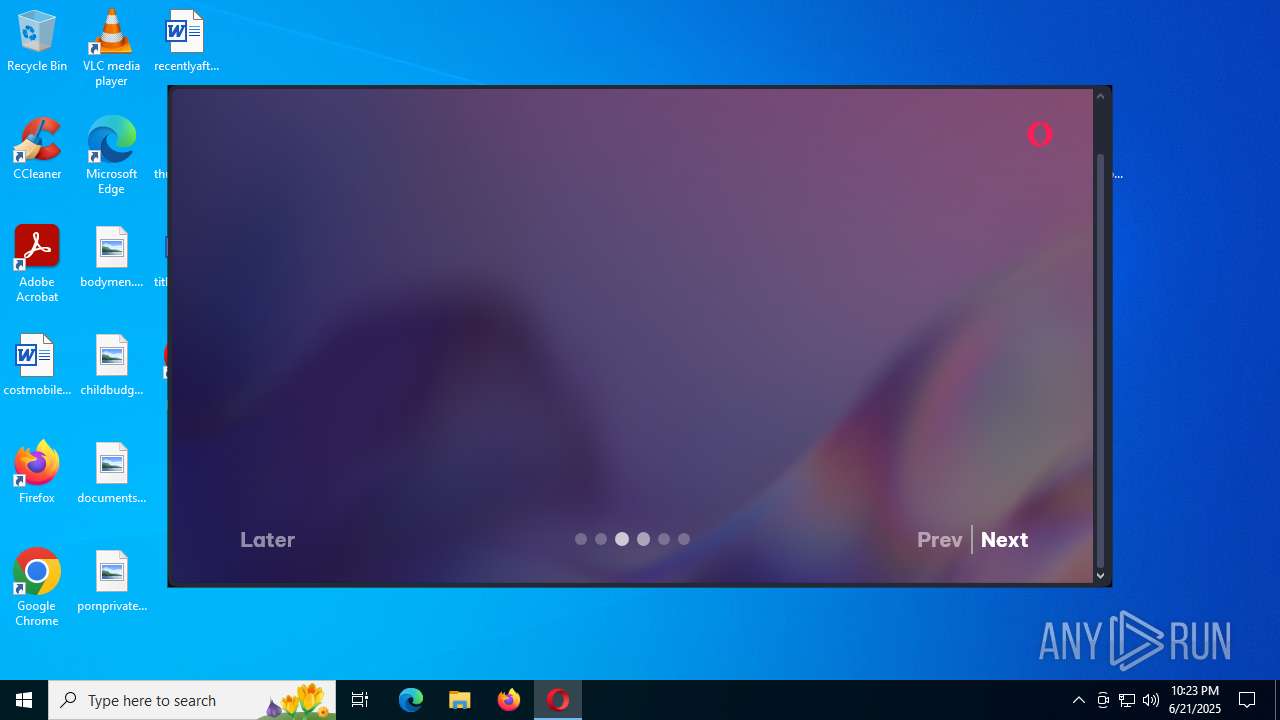Viewport: 1280px width, 720px height.
Task: Select the bodymen... image file
Action: point(111,258)
